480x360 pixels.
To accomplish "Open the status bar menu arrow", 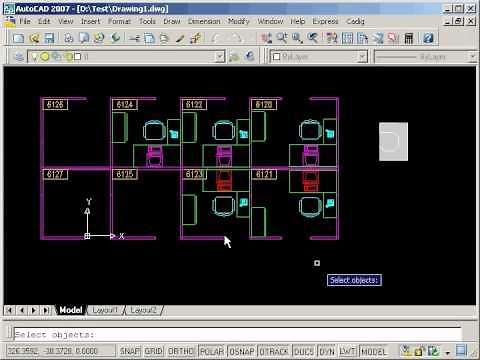I will [448, 352].
